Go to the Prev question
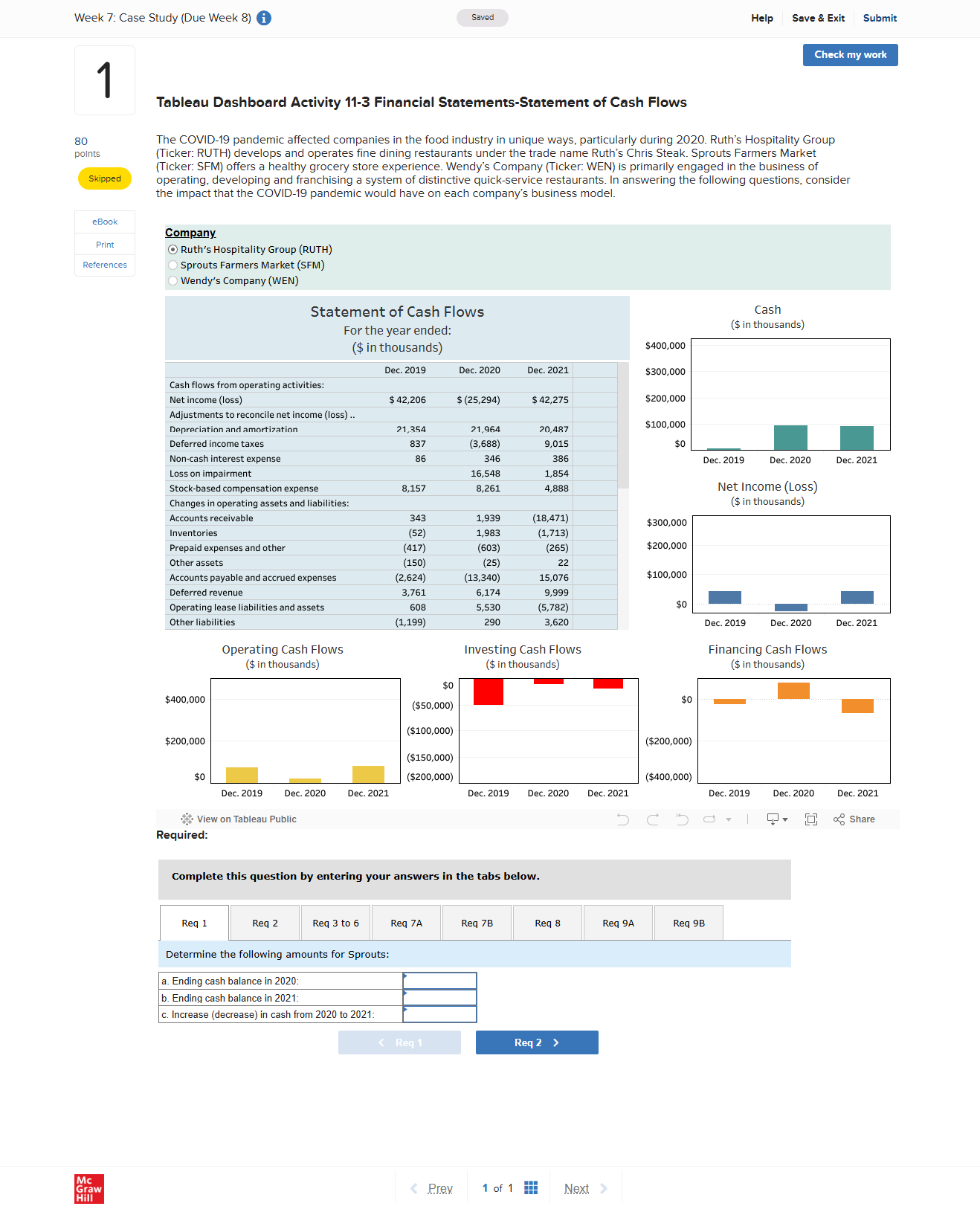Screen dimensions: 980x1212 coord(431,1188)
